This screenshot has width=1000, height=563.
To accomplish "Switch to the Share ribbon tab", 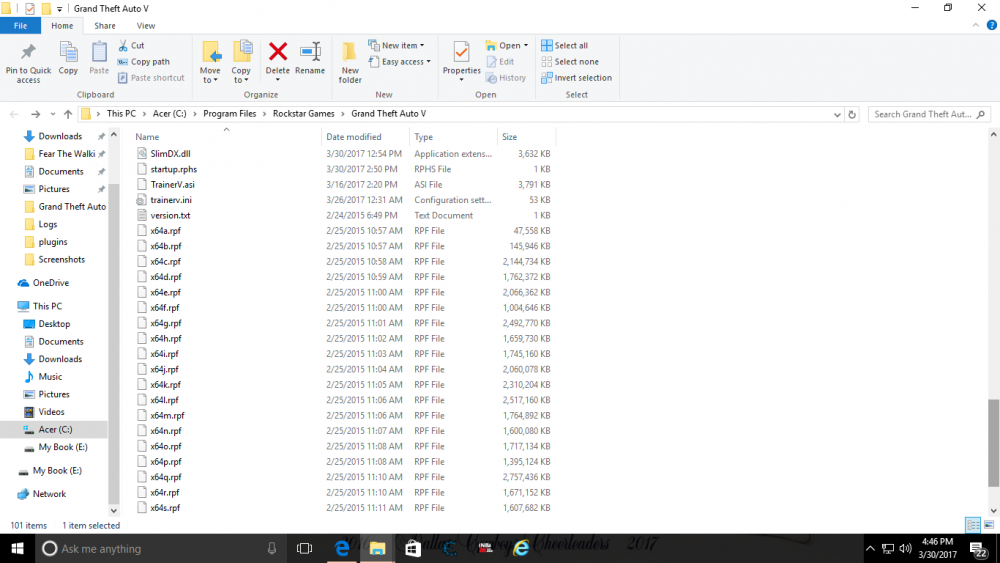I will (x=105, y=26).
